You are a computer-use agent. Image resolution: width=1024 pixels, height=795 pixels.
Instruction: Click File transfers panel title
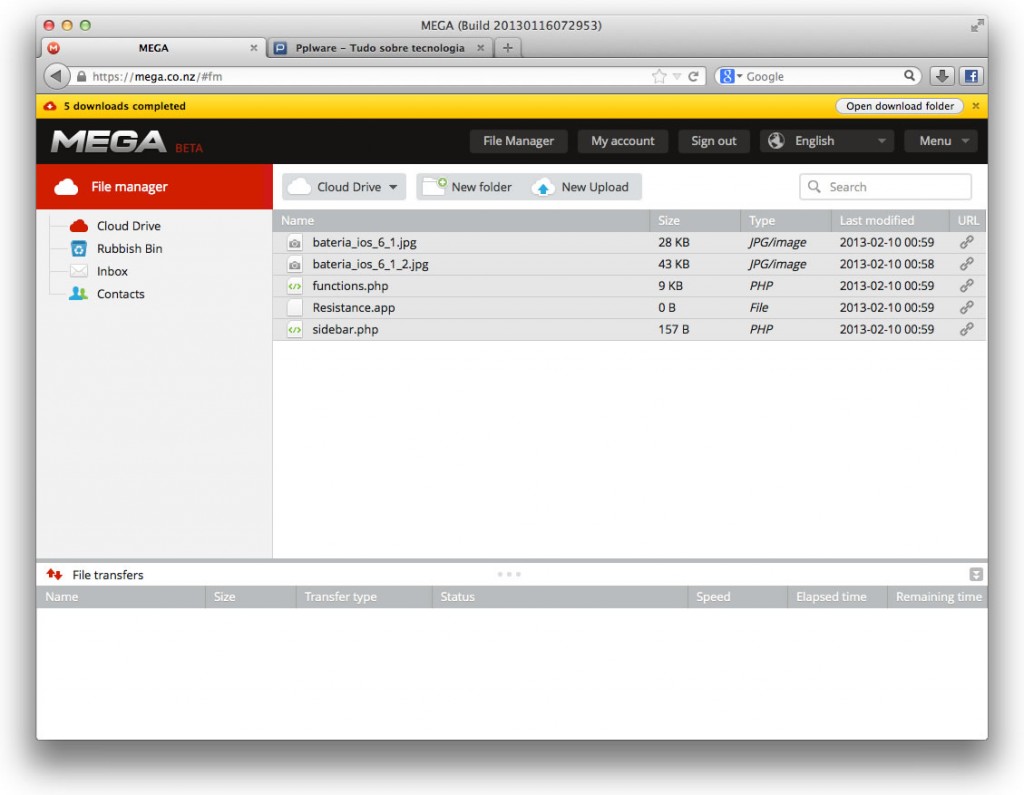(107, 575)
